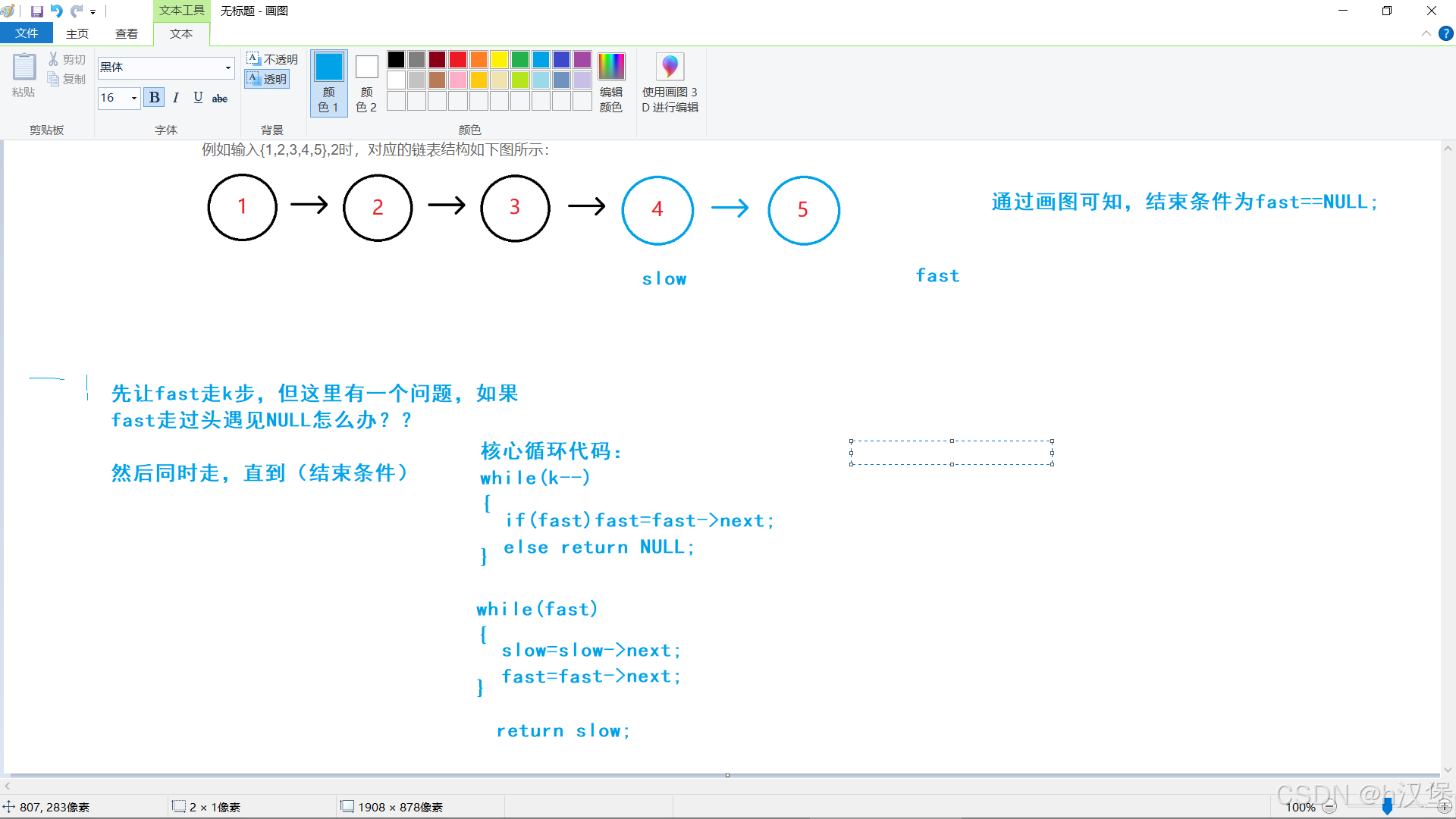The image size is (1456, 819).
Task: Switch to the 主页 Home tab
Action: tap(77, 33)
